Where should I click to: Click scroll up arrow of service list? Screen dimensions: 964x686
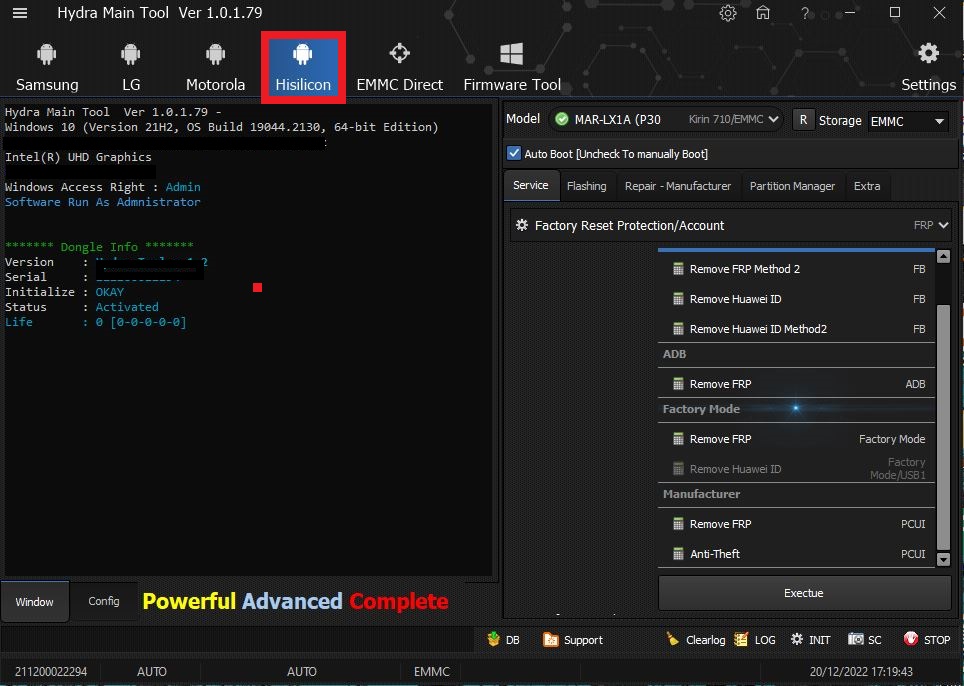[944, 256]
